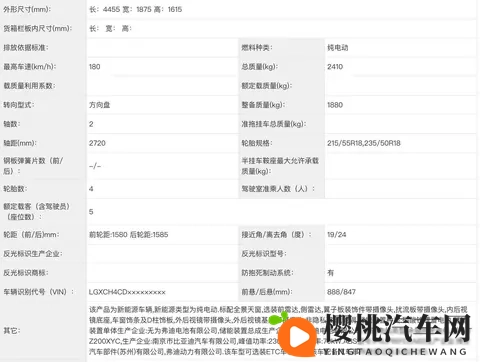This screenshot has width=480, height=362.
Task: Click the 转向型式 label
Action: tap(19, 105)
